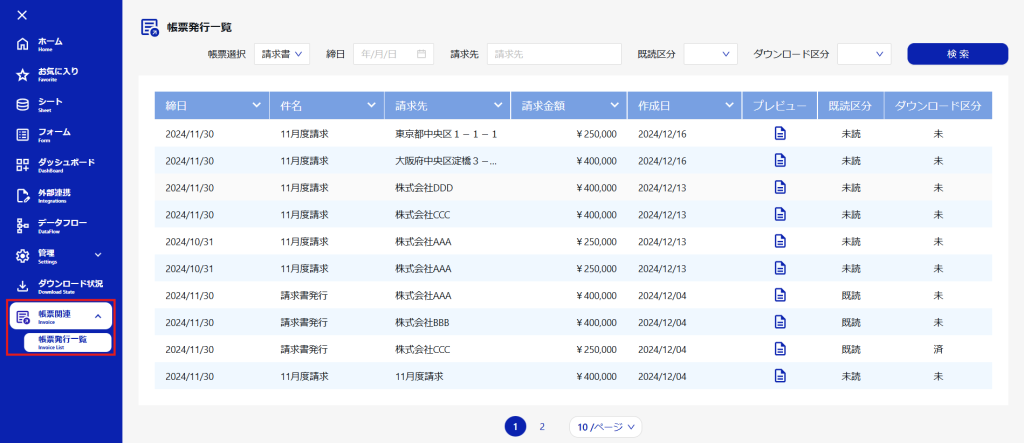1024x443 pixels.
Task: Open the ダウンロード区分 filter dropdown
Action: (863, 54)
